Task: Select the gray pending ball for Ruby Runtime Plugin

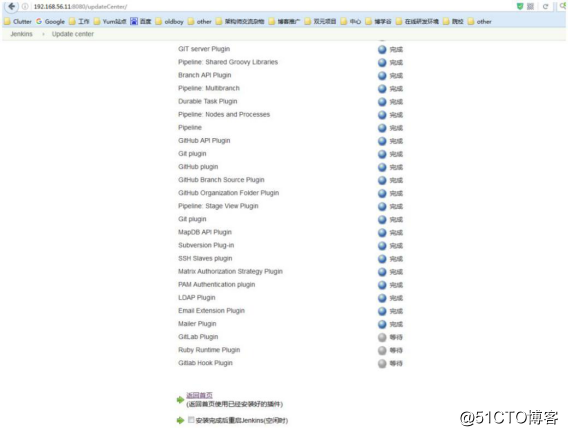Action: click(382, 350)
